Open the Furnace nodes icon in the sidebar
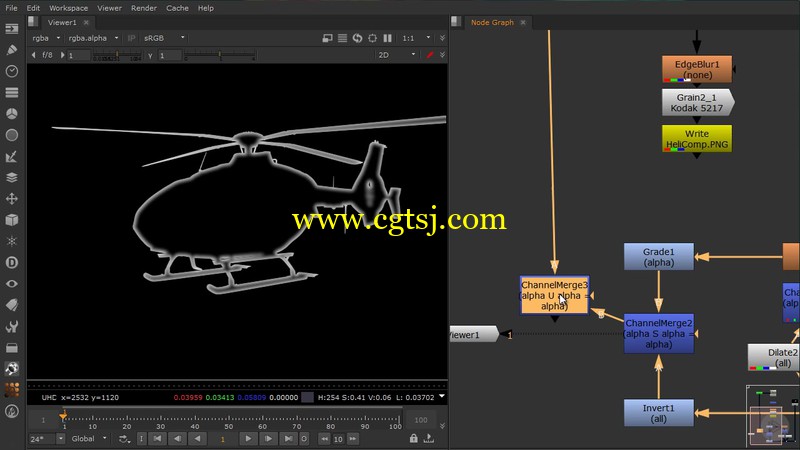 pyautogui.click(x=11, y=369)
